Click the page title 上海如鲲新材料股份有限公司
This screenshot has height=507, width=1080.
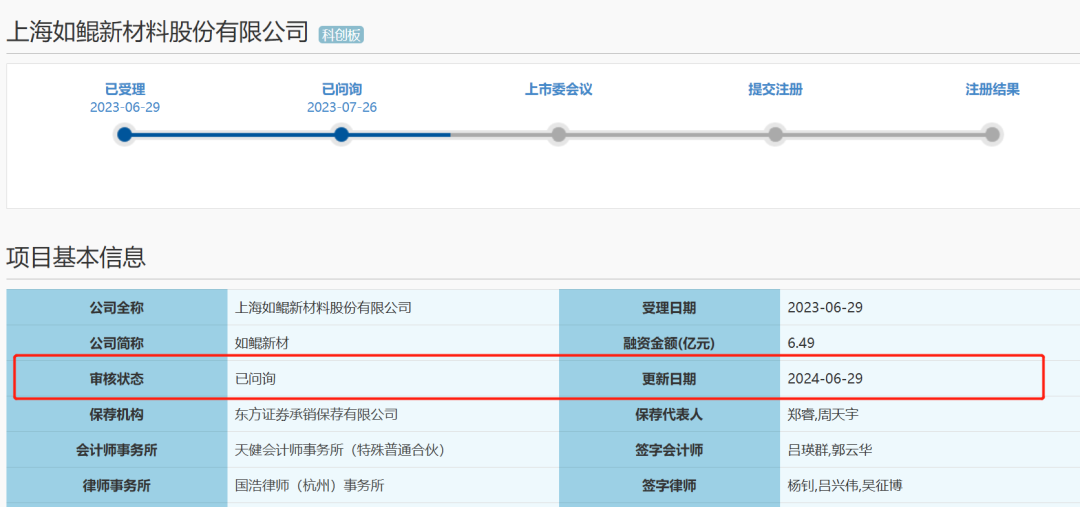click(x=157, y=32)
